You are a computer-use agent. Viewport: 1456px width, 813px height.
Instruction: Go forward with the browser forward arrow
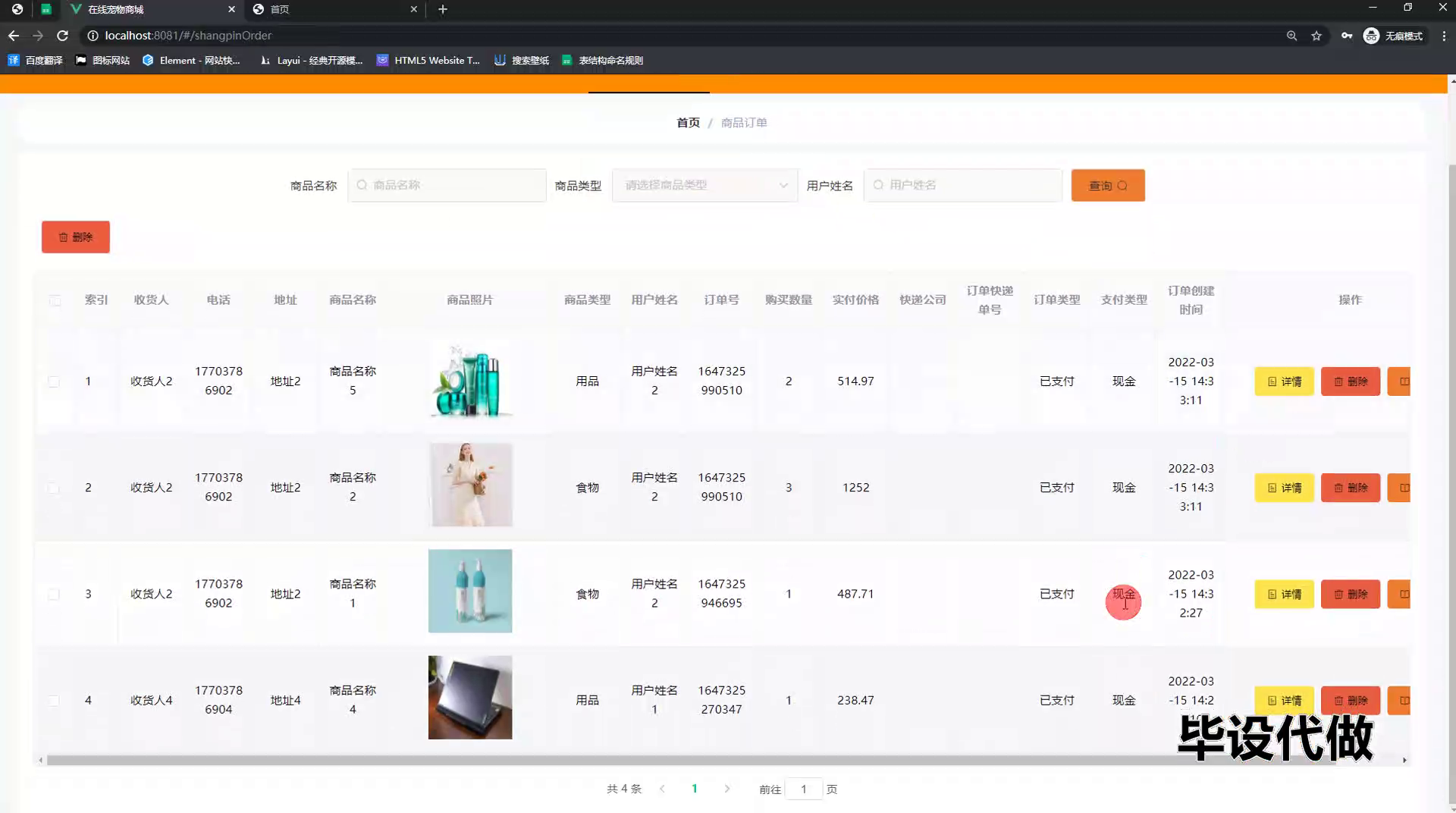[x=38, y=36]
